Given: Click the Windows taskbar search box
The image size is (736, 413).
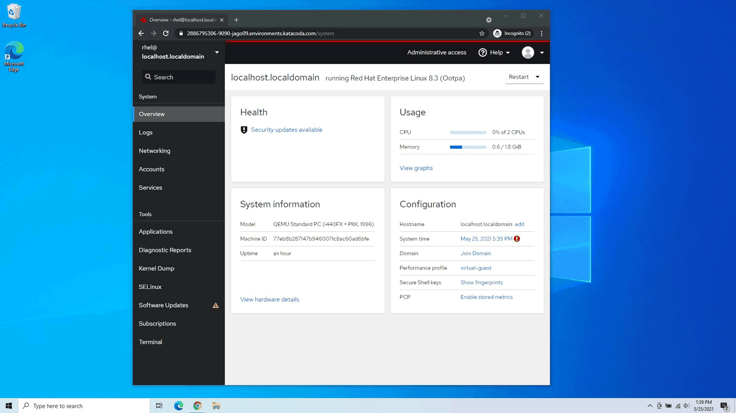Looking at the screenshot, I should click(x=84, y=405).
